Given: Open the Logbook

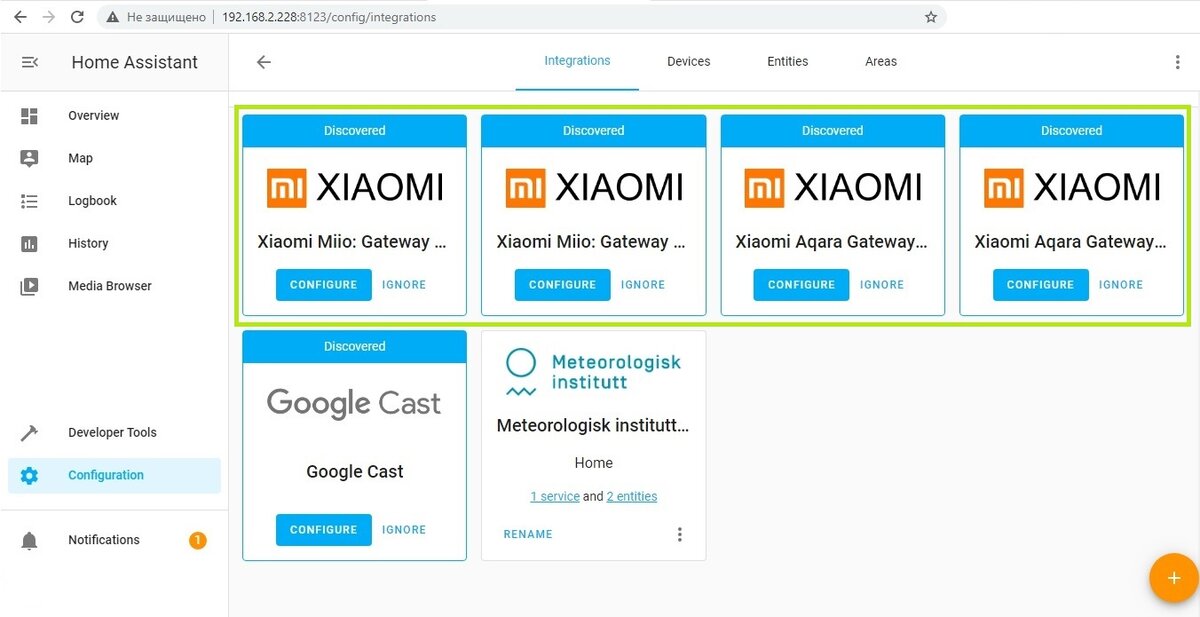Looking at the screenshot, I should pos(92,200).
